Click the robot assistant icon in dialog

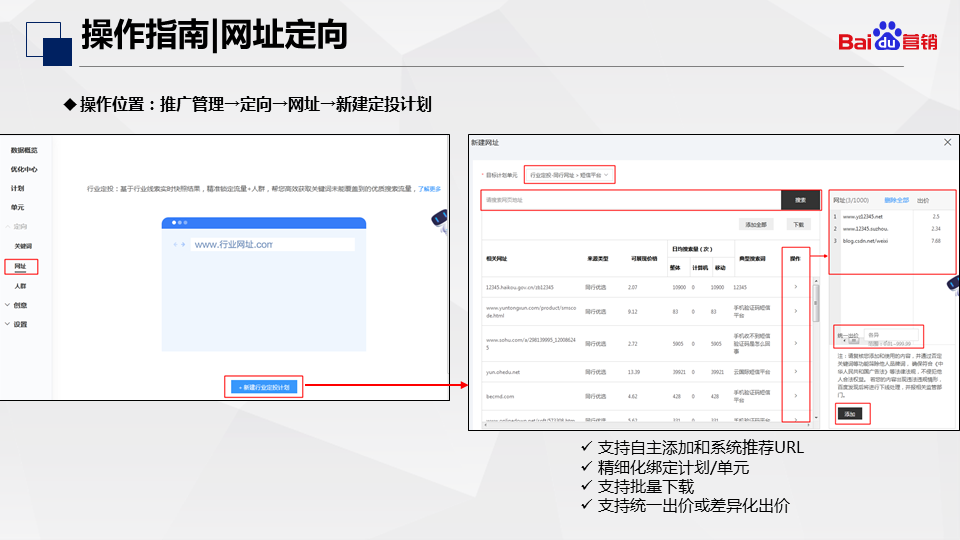pos(953,285)
